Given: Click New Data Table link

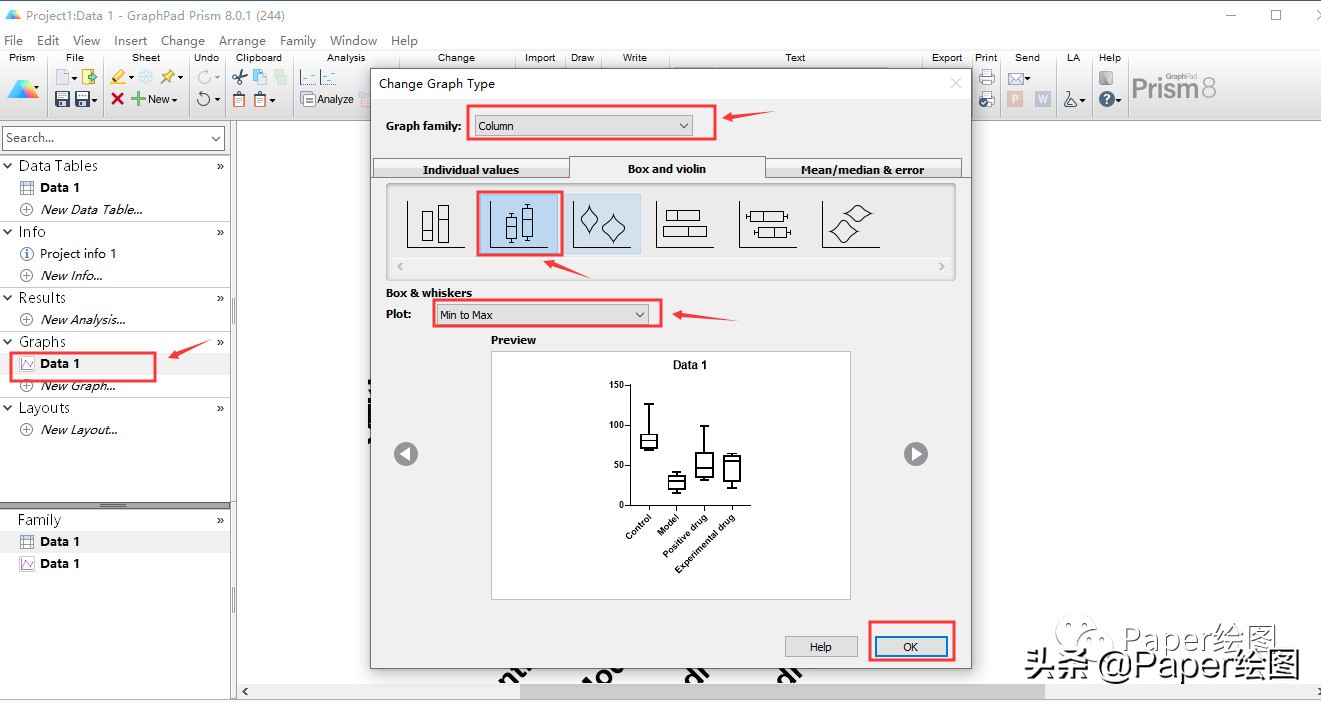Looking at the screenshot, I should (x=91, y=210).
